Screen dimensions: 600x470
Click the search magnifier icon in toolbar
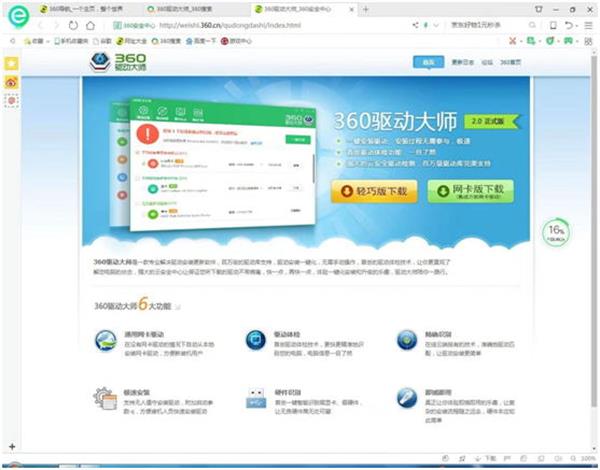click(x=532, y=25)
